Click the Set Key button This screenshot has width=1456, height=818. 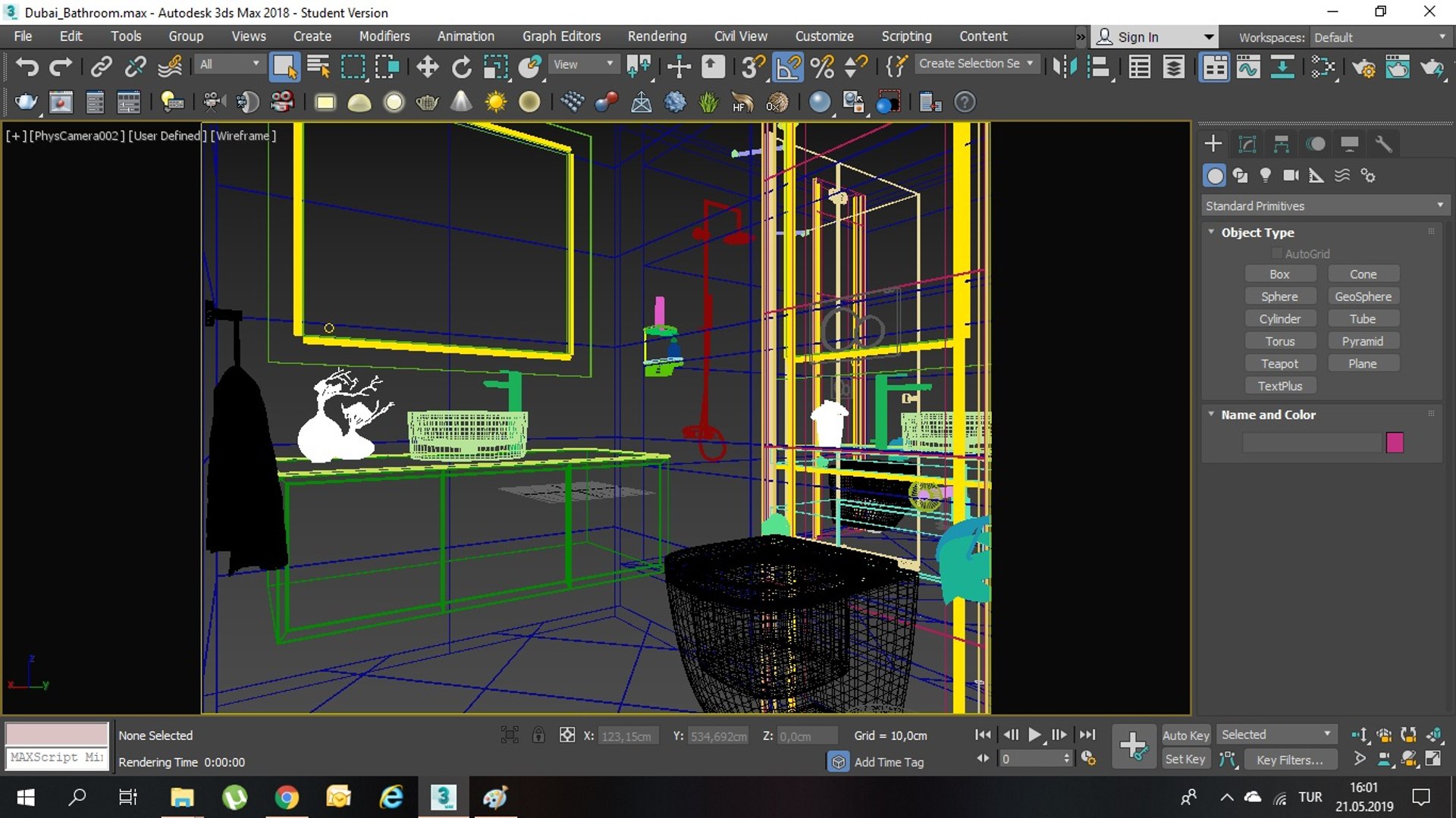click(1185, 760)
